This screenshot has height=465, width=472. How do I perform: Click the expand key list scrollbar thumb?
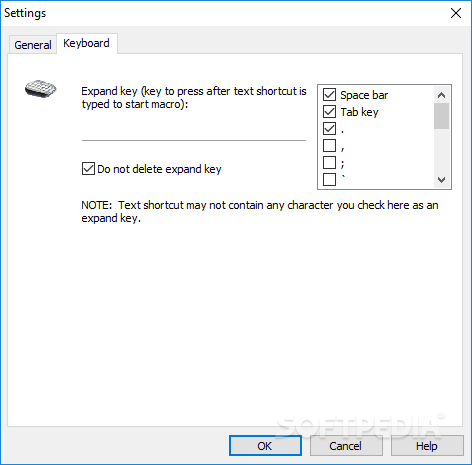(441, 116)
